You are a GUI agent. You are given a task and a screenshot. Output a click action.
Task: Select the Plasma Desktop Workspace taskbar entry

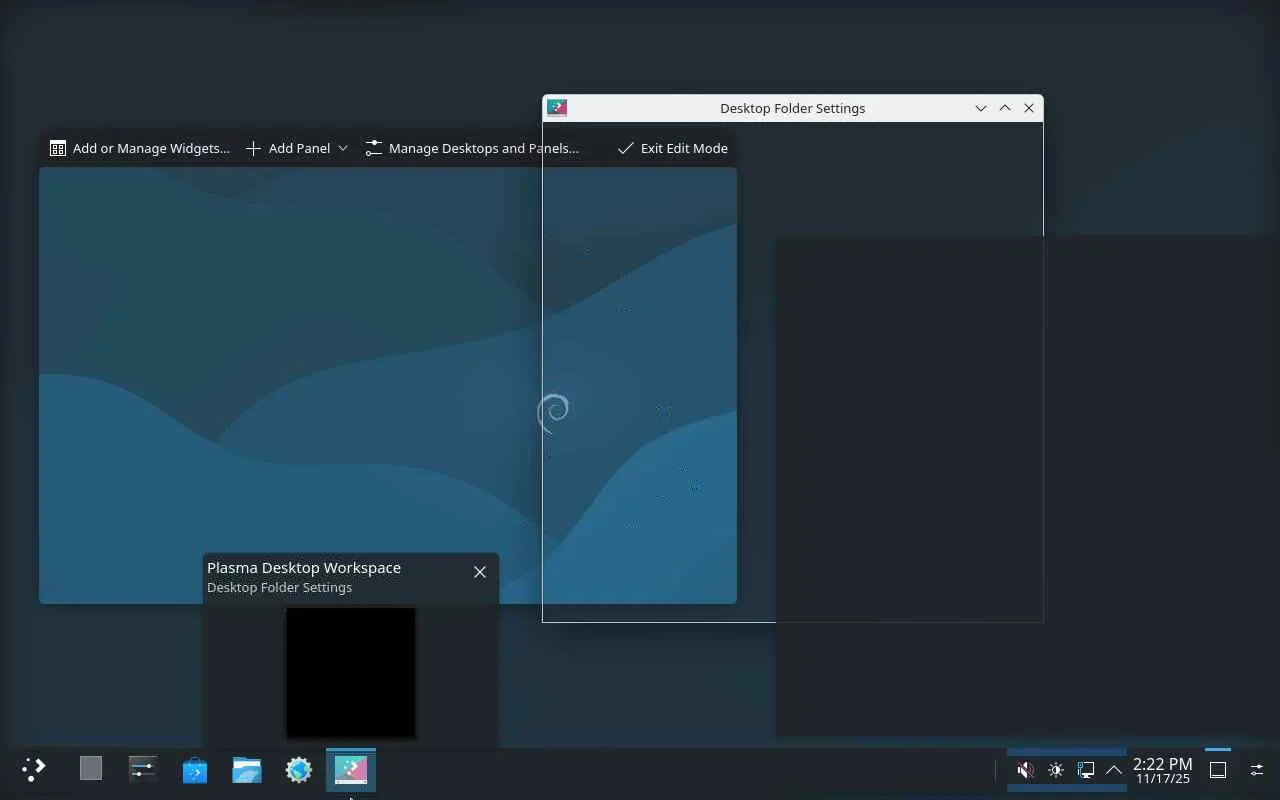(x=351, y=769)
